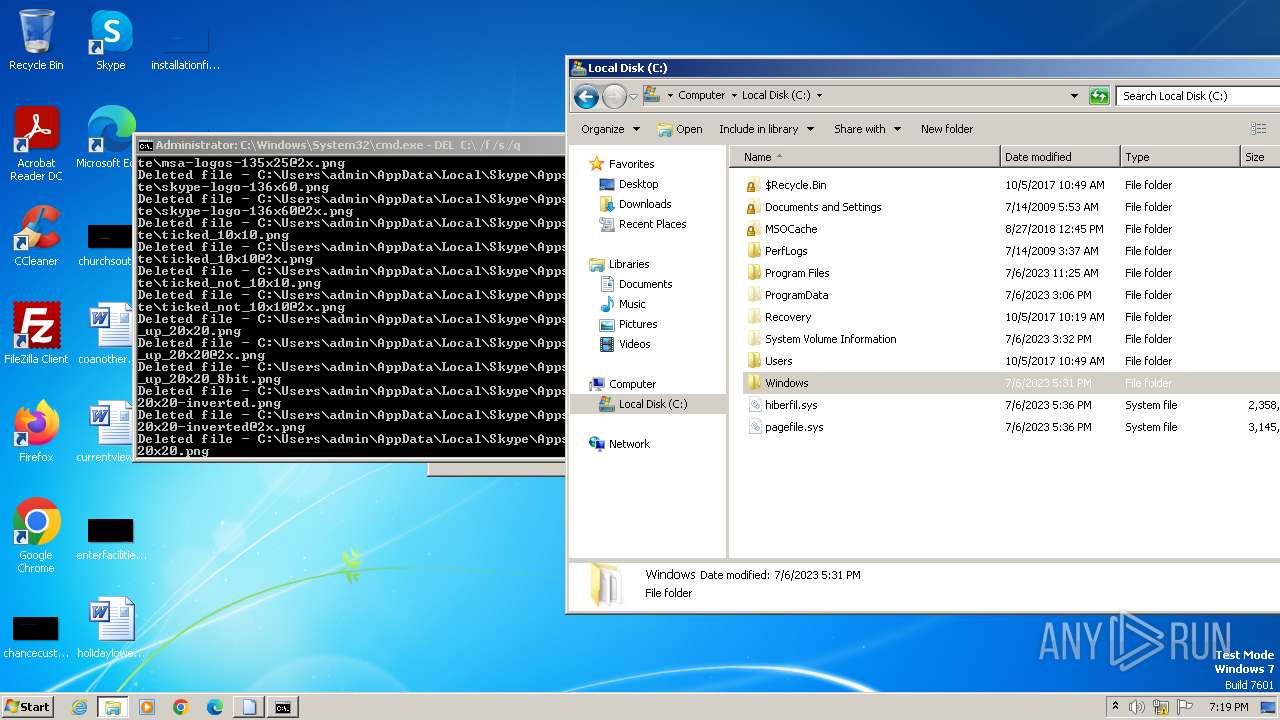1280x720 pixels.
Task: Launch Internet Explorer from taskbar
Action: coord(79,707)
